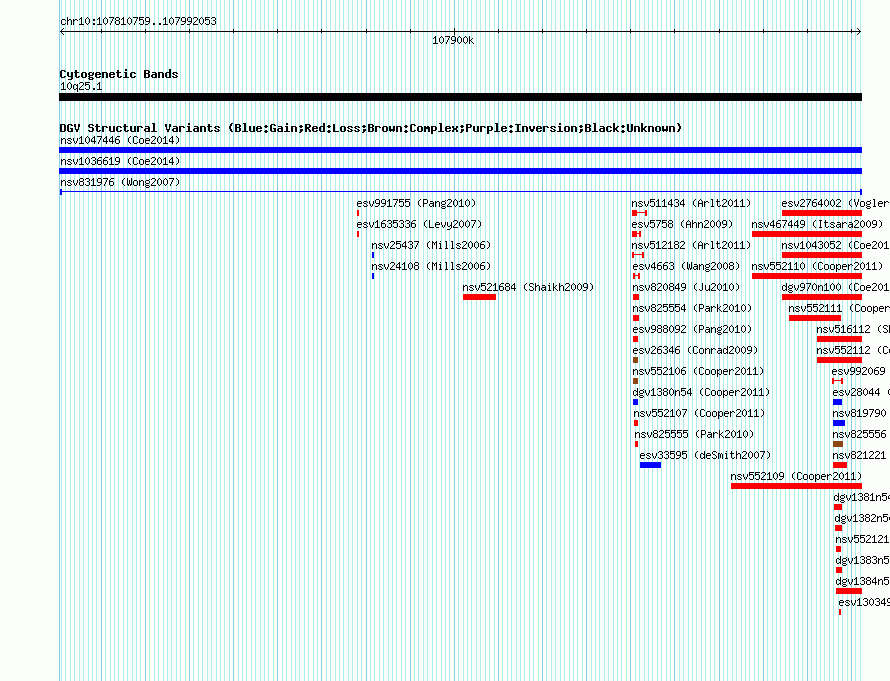Click the black 10q25.1 cytogenetic band bar

pos(460,97)
